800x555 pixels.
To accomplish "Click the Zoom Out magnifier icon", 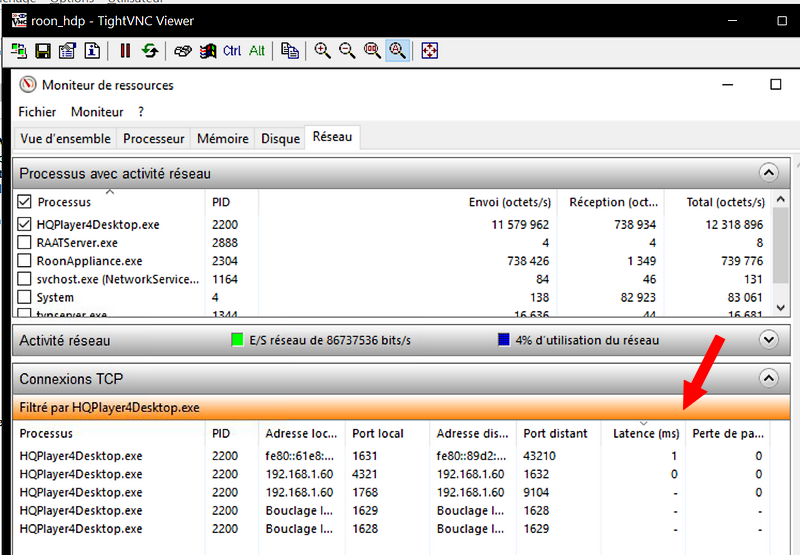I will [x=347, y=51].
